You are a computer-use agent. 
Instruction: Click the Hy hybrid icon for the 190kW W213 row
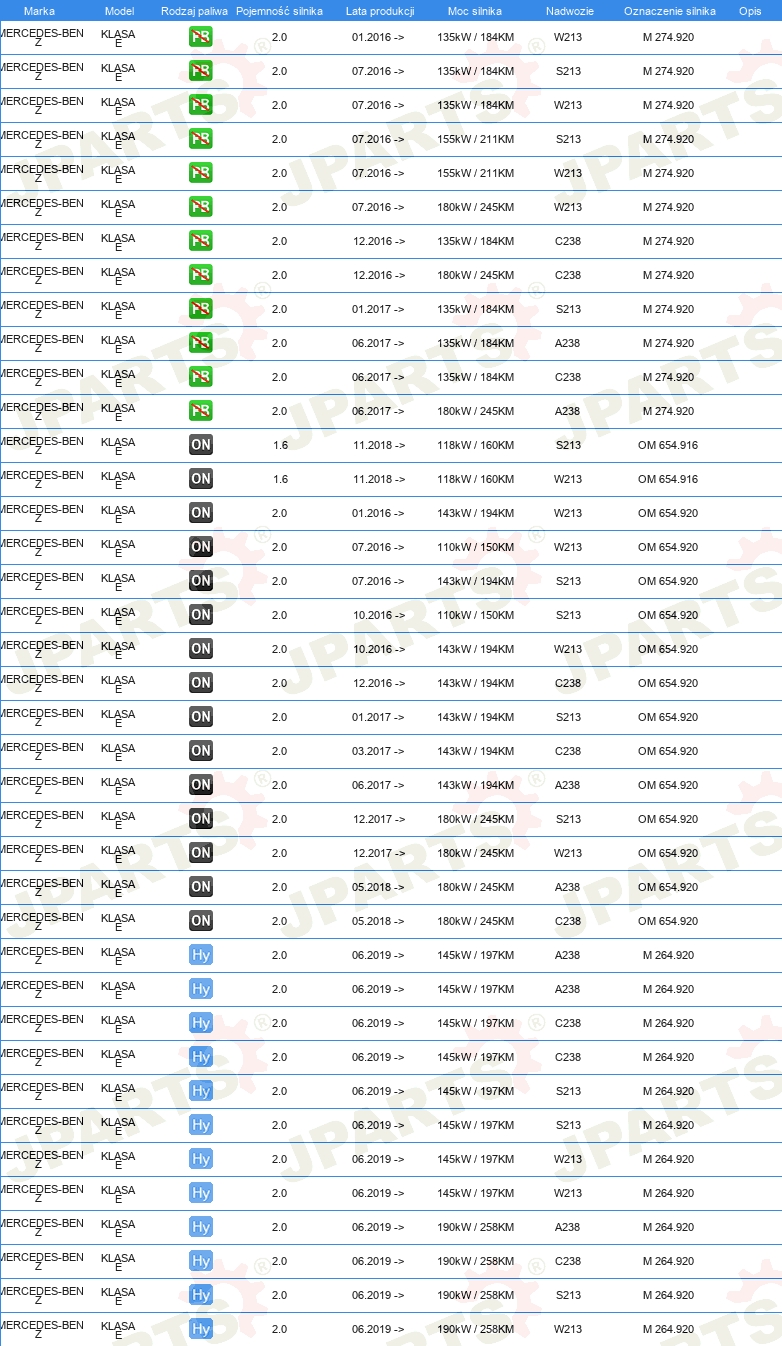(201, 1329)
